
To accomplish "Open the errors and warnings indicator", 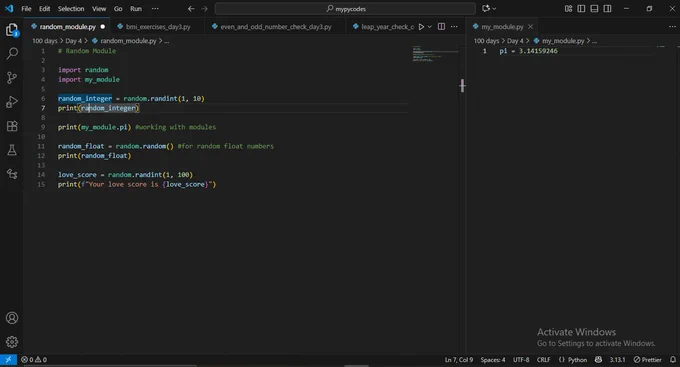I will point(34,360).
